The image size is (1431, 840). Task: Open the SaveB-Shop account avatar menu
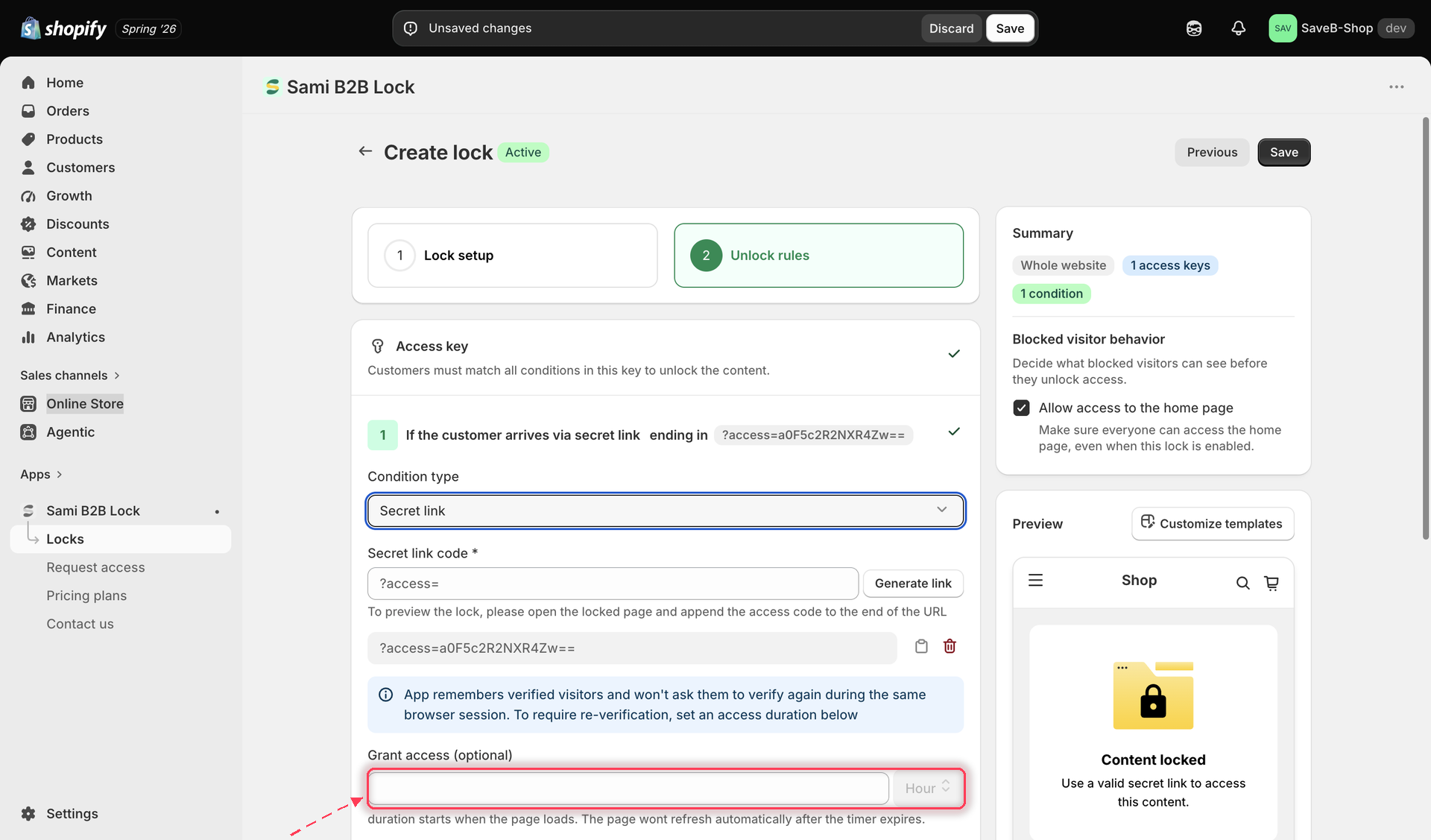click(x=1283, y=28)
